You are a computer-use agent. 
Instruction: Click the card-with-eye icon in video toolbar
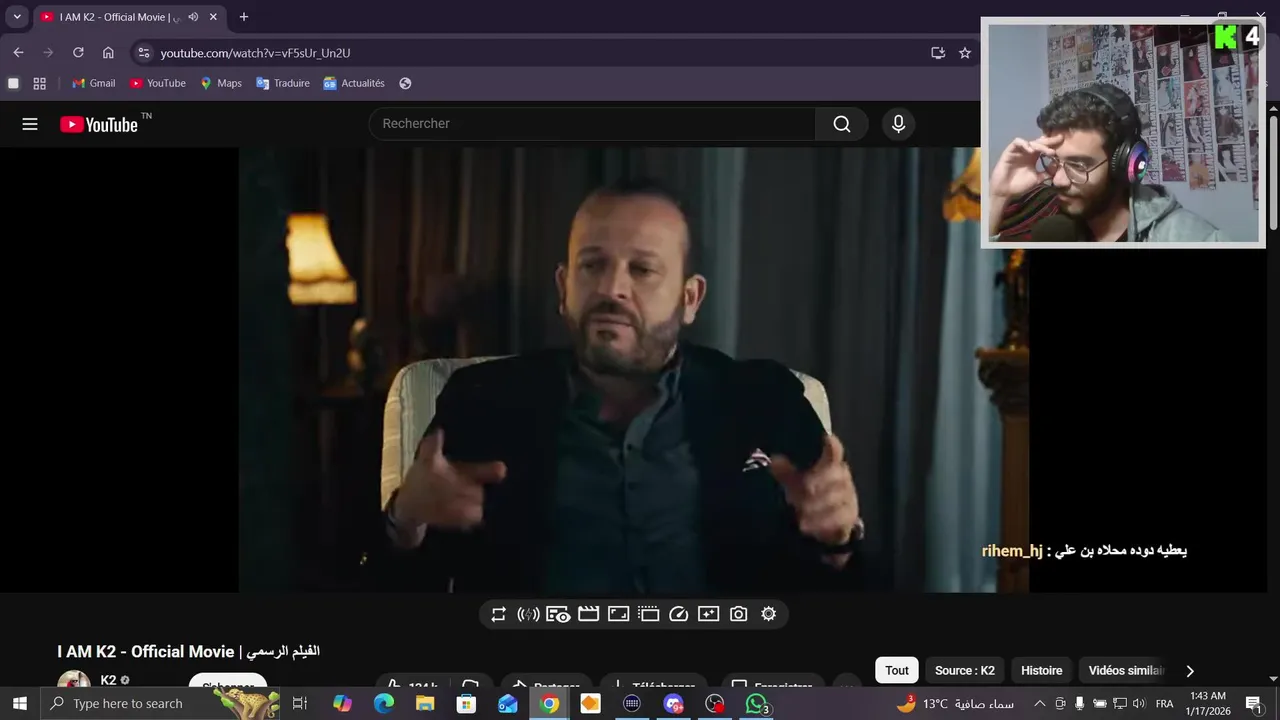point(558,614)
